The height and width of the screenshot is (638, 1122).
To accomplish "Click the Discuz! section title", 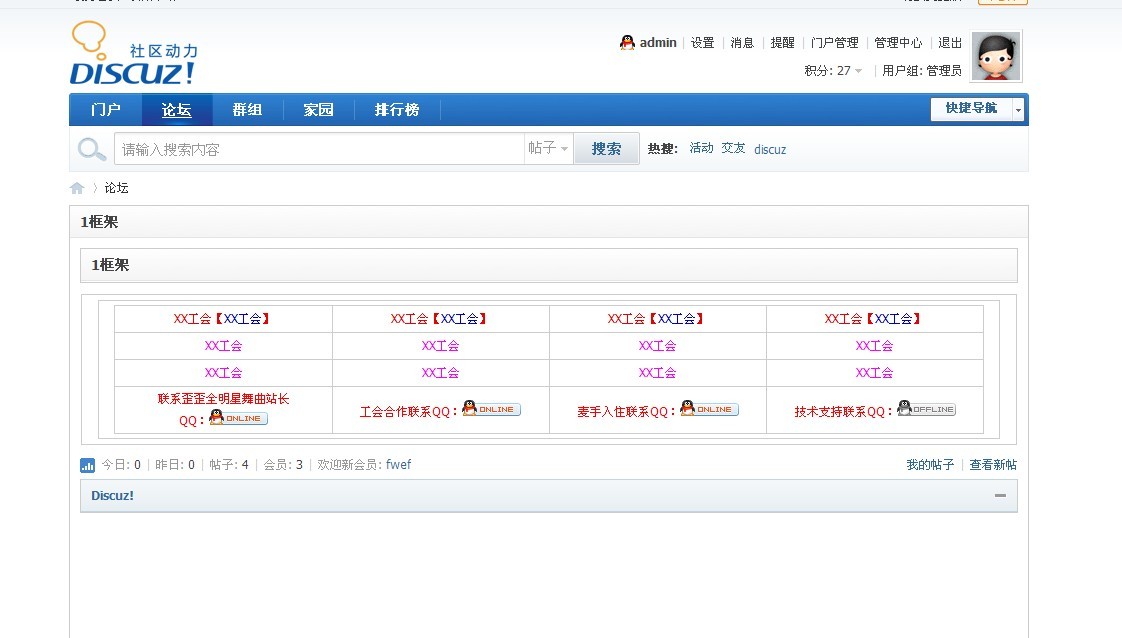I will pyautogui.click(x=112, y=496).
